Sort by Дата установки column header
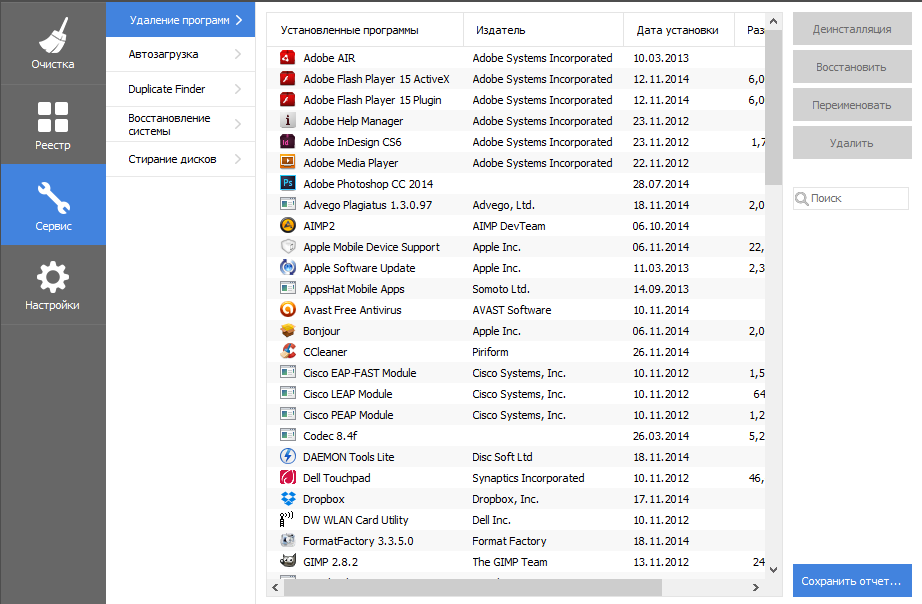 click(x=677, y=30)
